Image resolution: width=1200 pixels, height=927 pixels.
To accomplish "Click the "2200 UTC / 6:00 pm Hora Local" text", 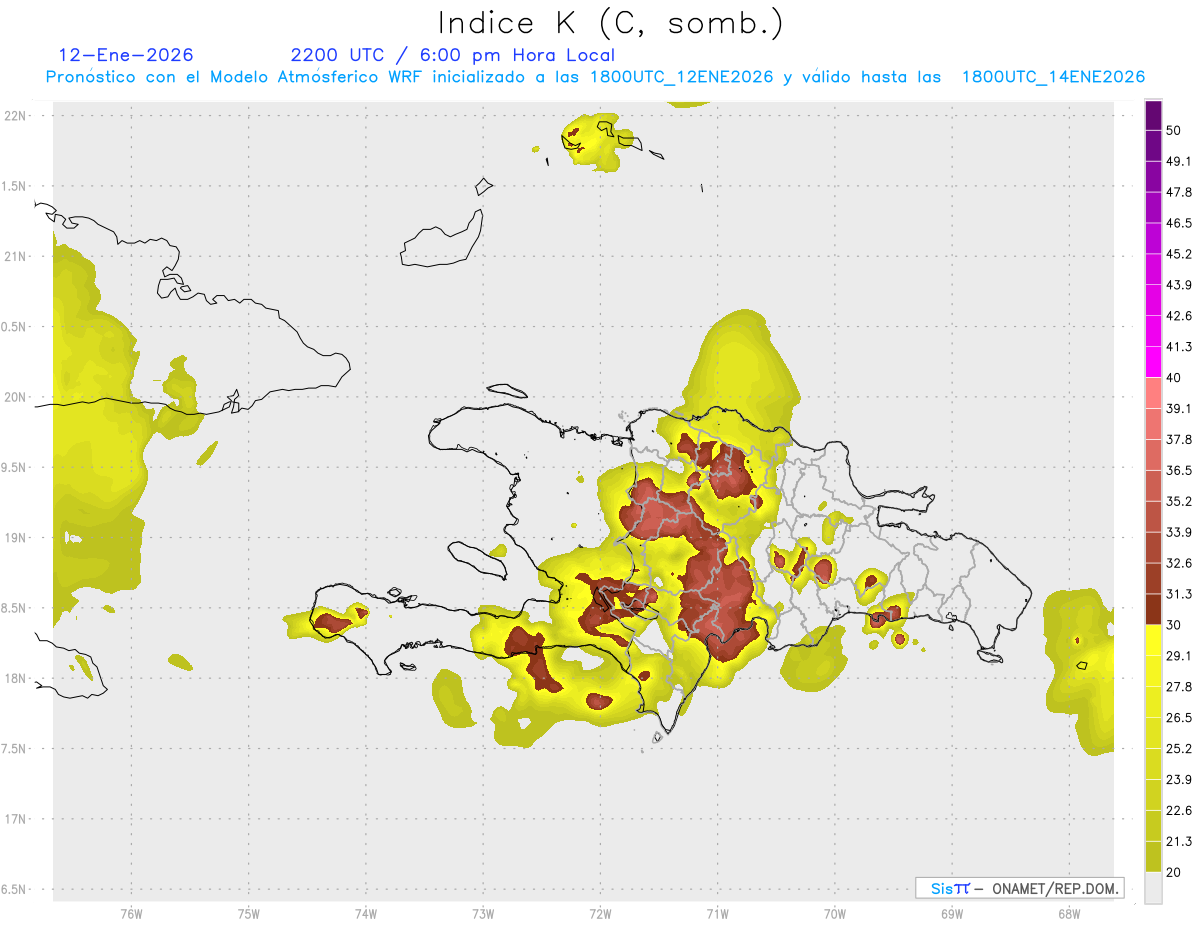I will coord(453,55).
